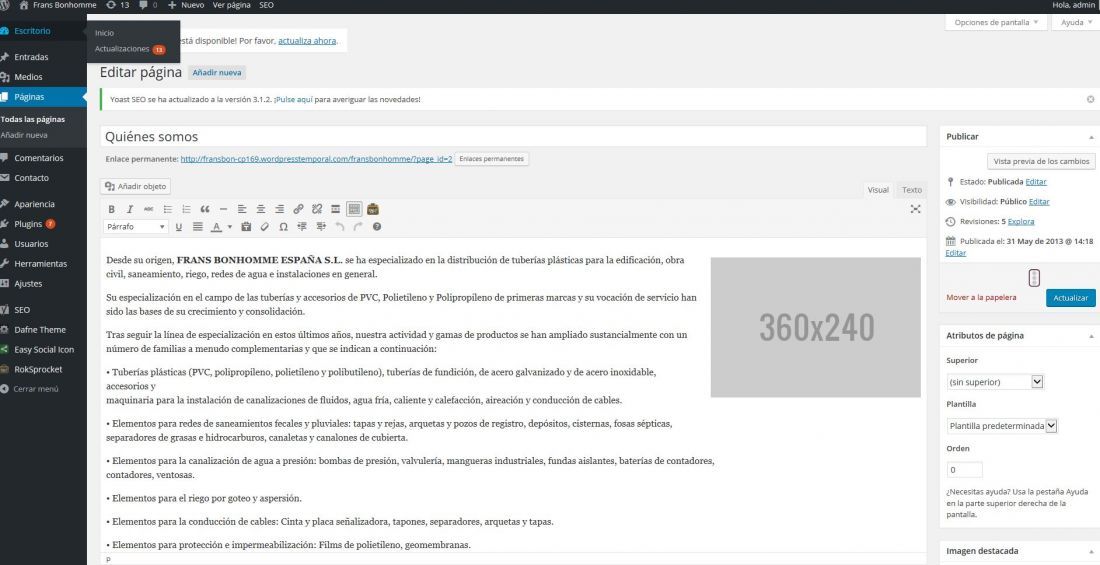
Task: Click Mover a la papelera link
Action: 981,298
